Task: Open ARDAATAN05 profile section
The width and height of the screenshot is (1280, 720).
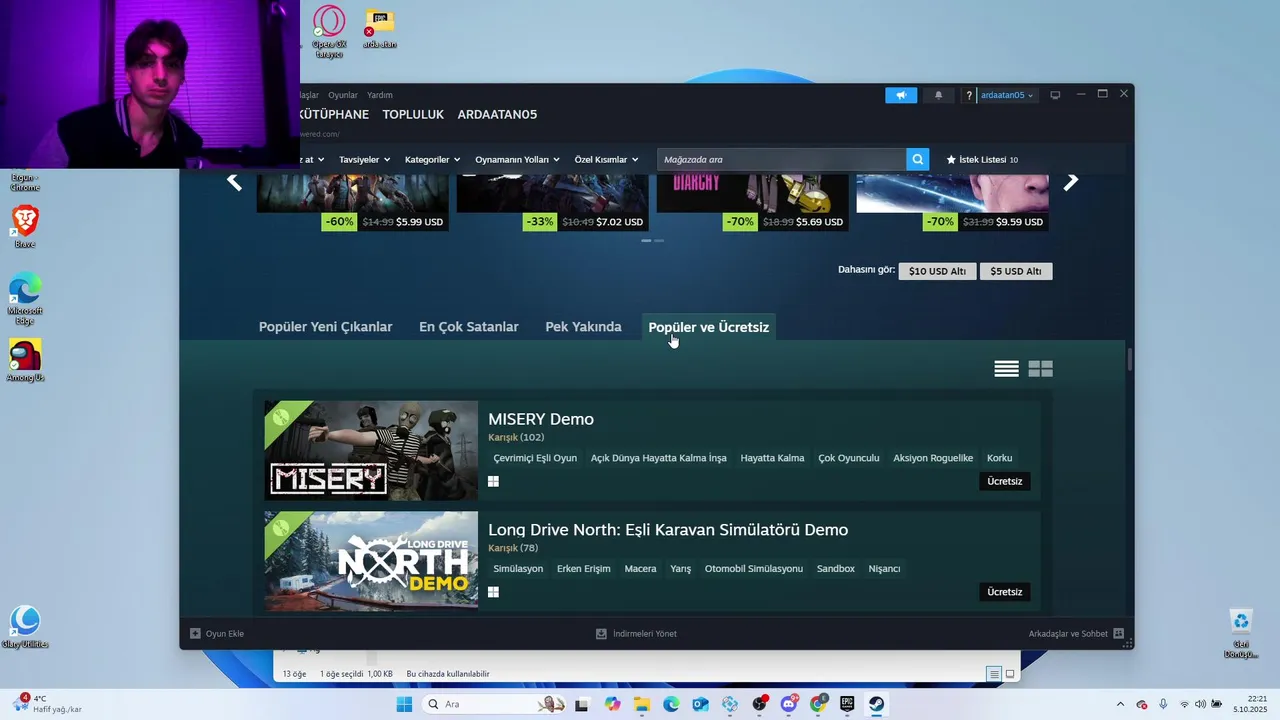Action: 497,114
